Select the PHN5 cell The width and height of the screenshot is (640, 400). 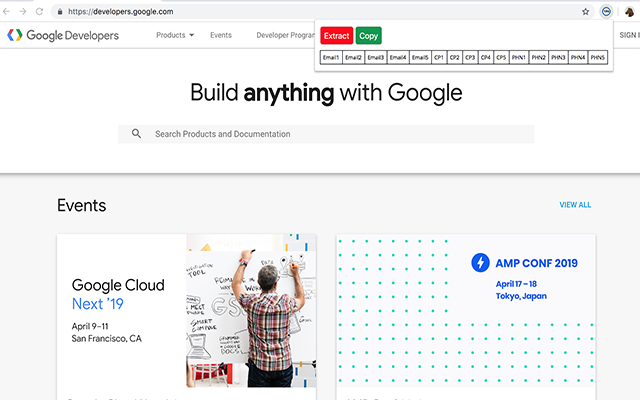pyautogui.click(x=598, y=58)
